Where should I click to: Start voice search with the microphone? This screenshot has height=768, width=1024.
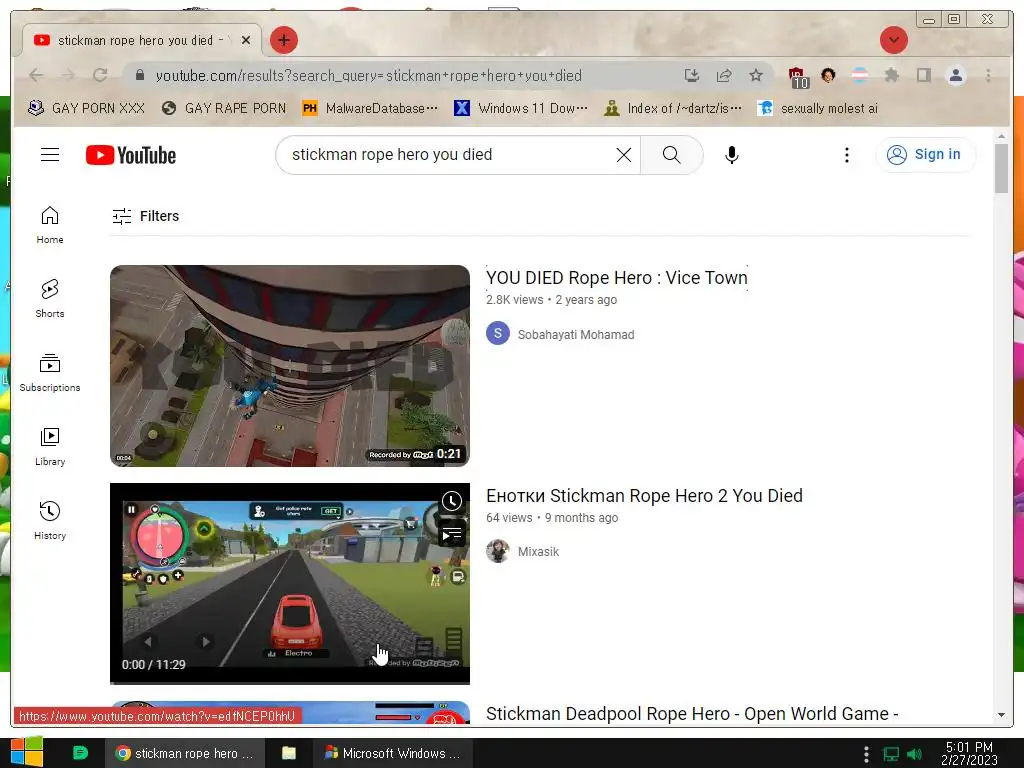(x=731, y=155)
